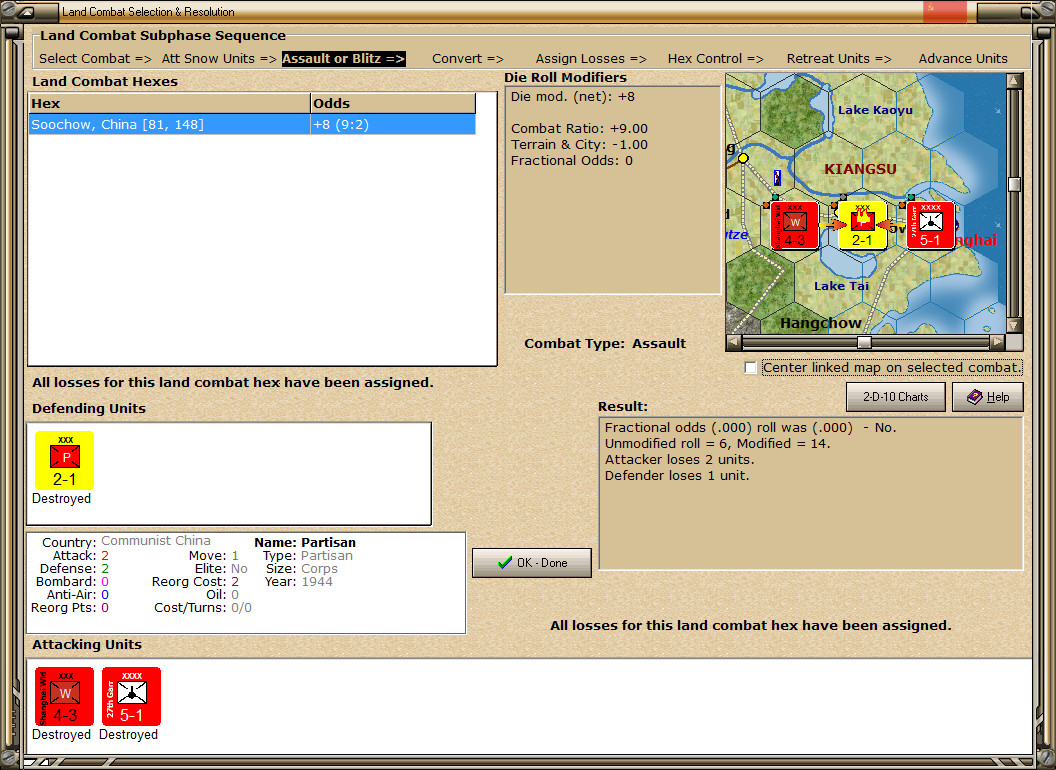Viewport: 1056px width, 770px height.
Task: Select the destroyed 4-3 warlord attacking unit
Action: (65, 696)
